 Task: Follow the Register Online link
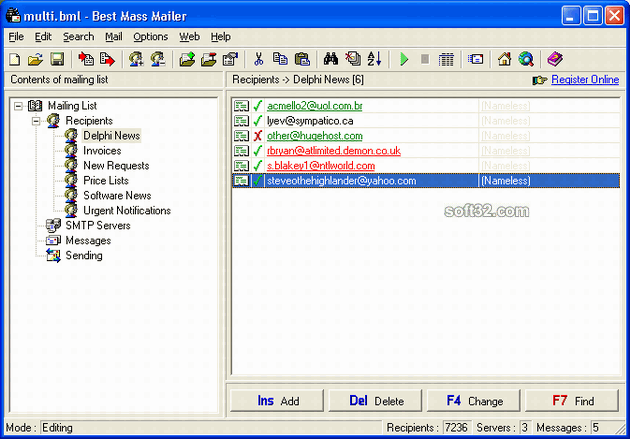pyautogui.click(x=585, y=80)
